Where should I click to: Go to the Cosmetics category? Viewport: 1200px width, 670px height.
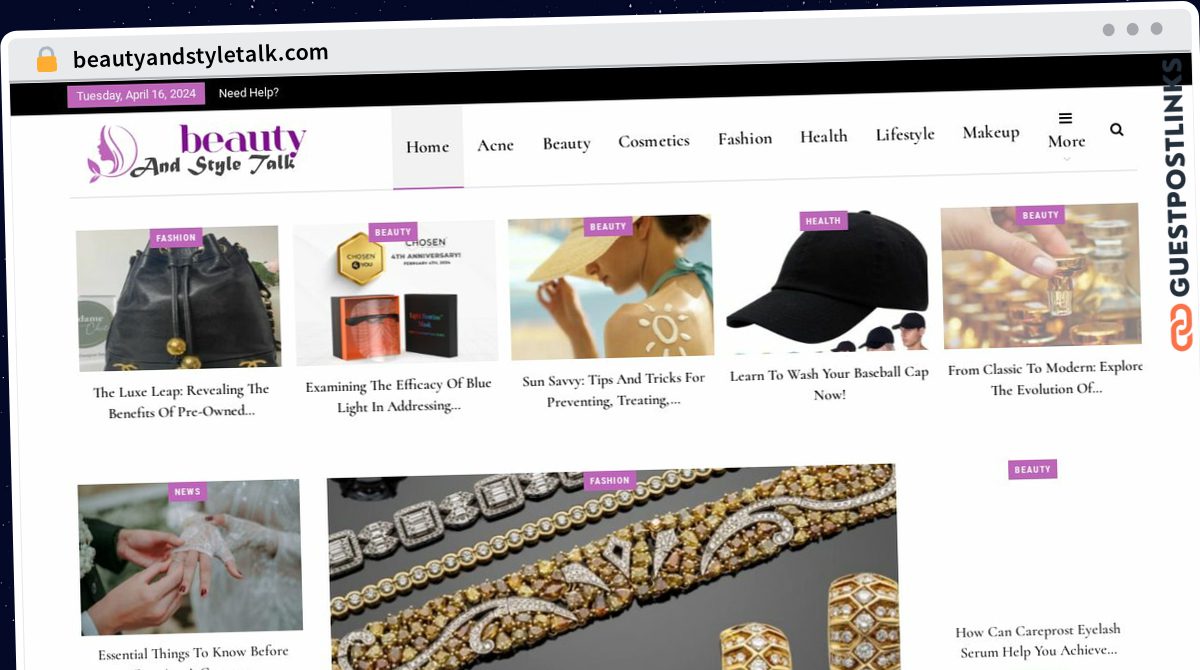(654, 141)
